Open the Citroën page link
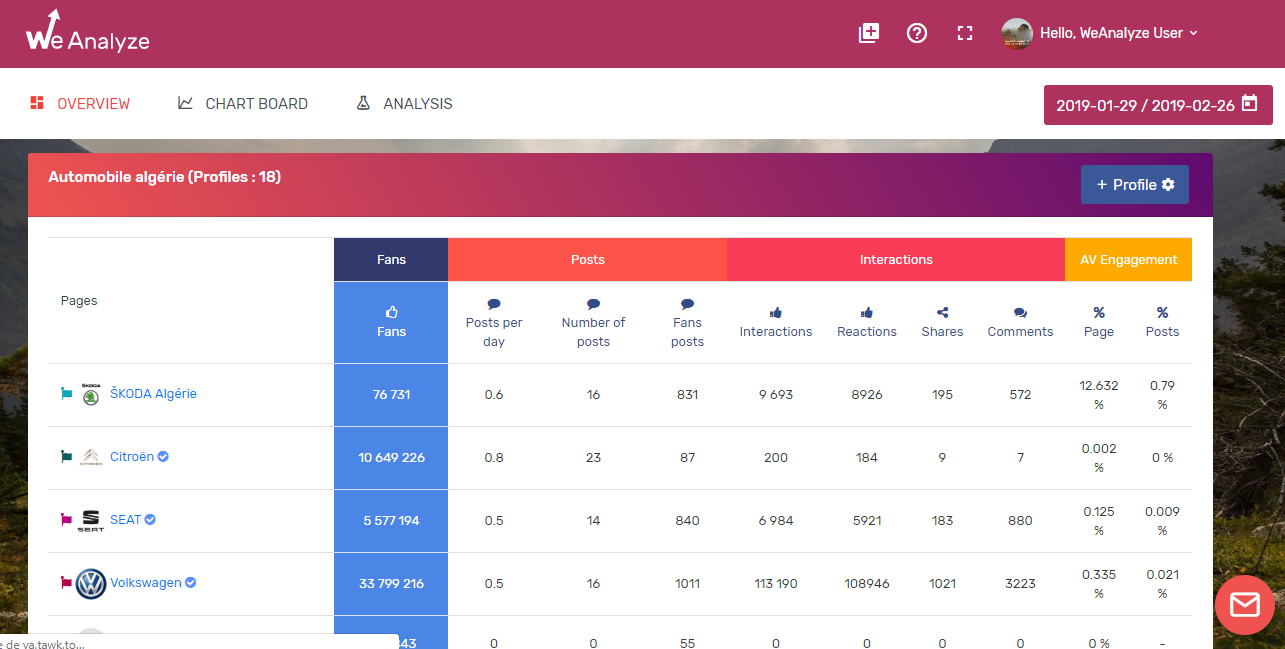Image resolution: width=1285 pixels, height=649 pixels. pos(132,457)
